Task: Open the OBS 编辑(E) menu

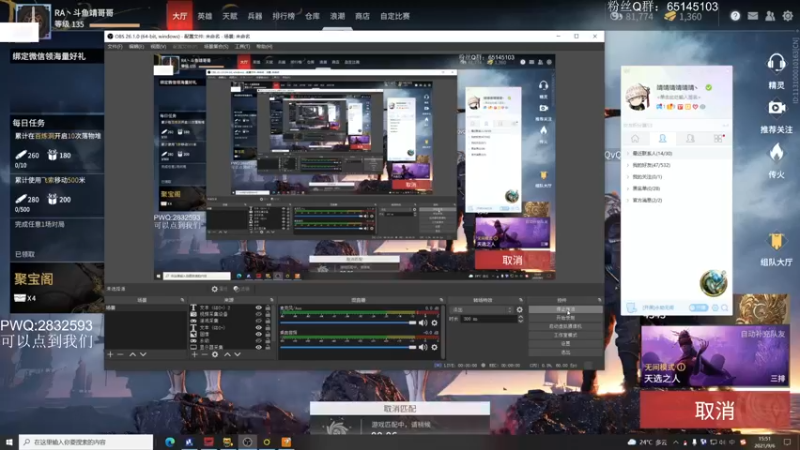Action: click(x=136, y=46)
